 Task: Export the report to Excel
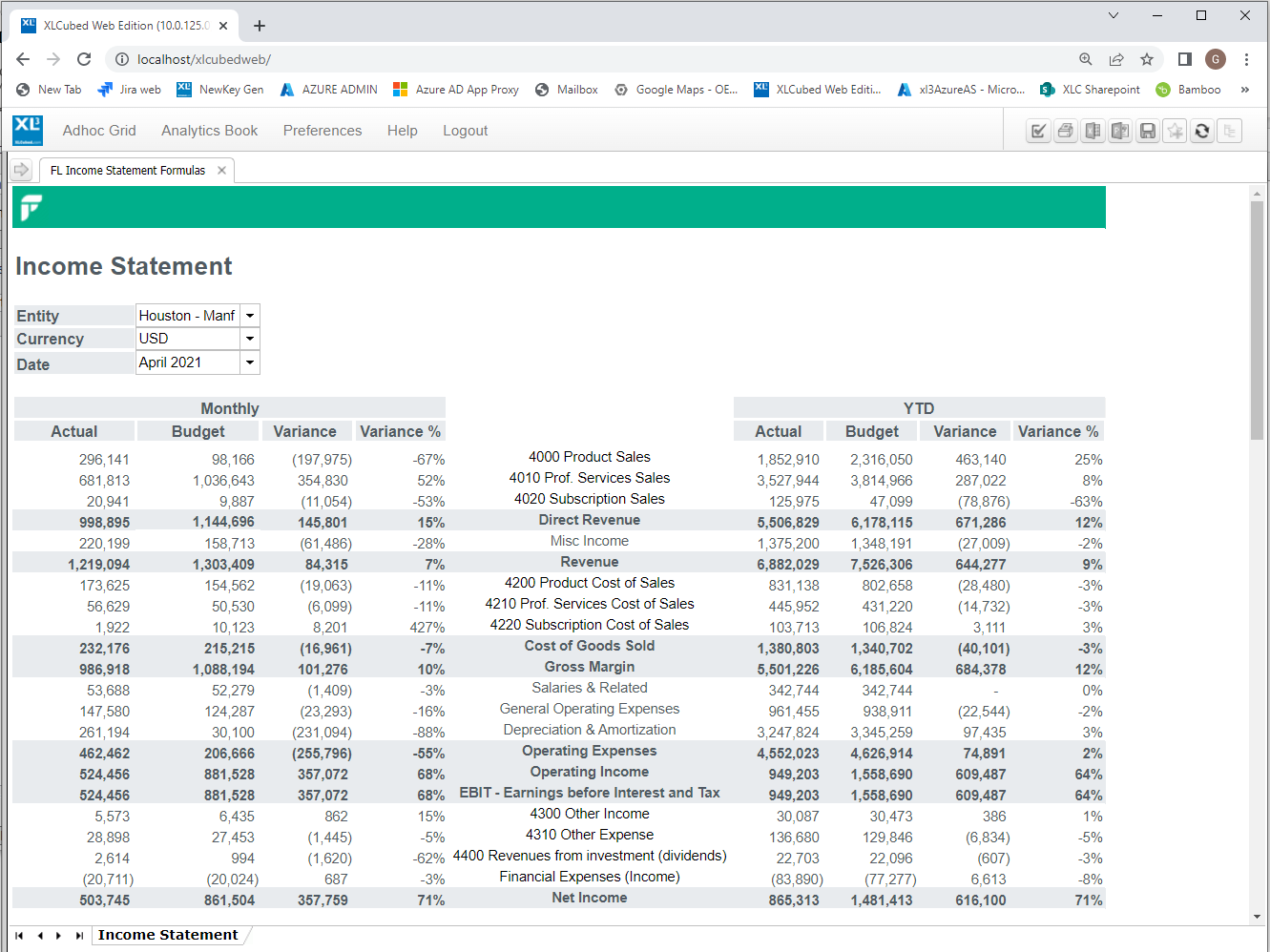[x=1093, y=131]
